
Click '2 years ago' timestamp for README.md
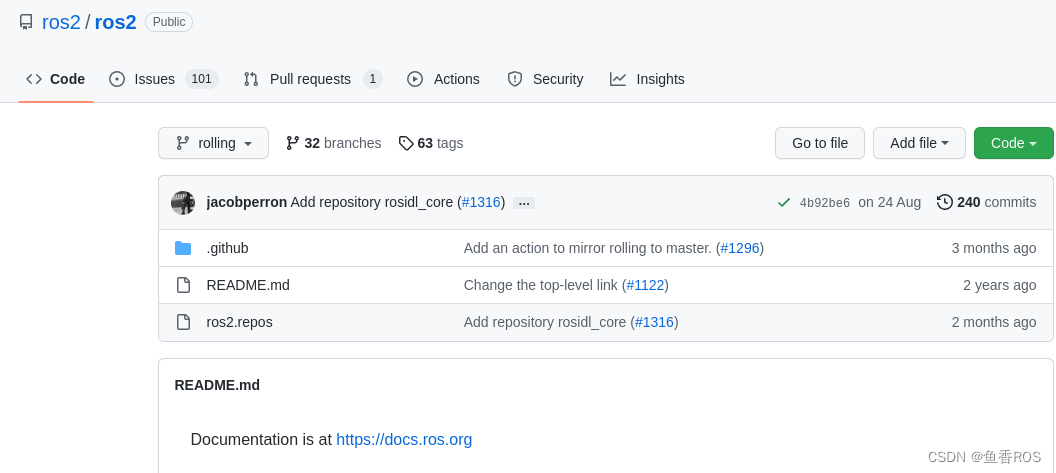(x=999, y=286)
